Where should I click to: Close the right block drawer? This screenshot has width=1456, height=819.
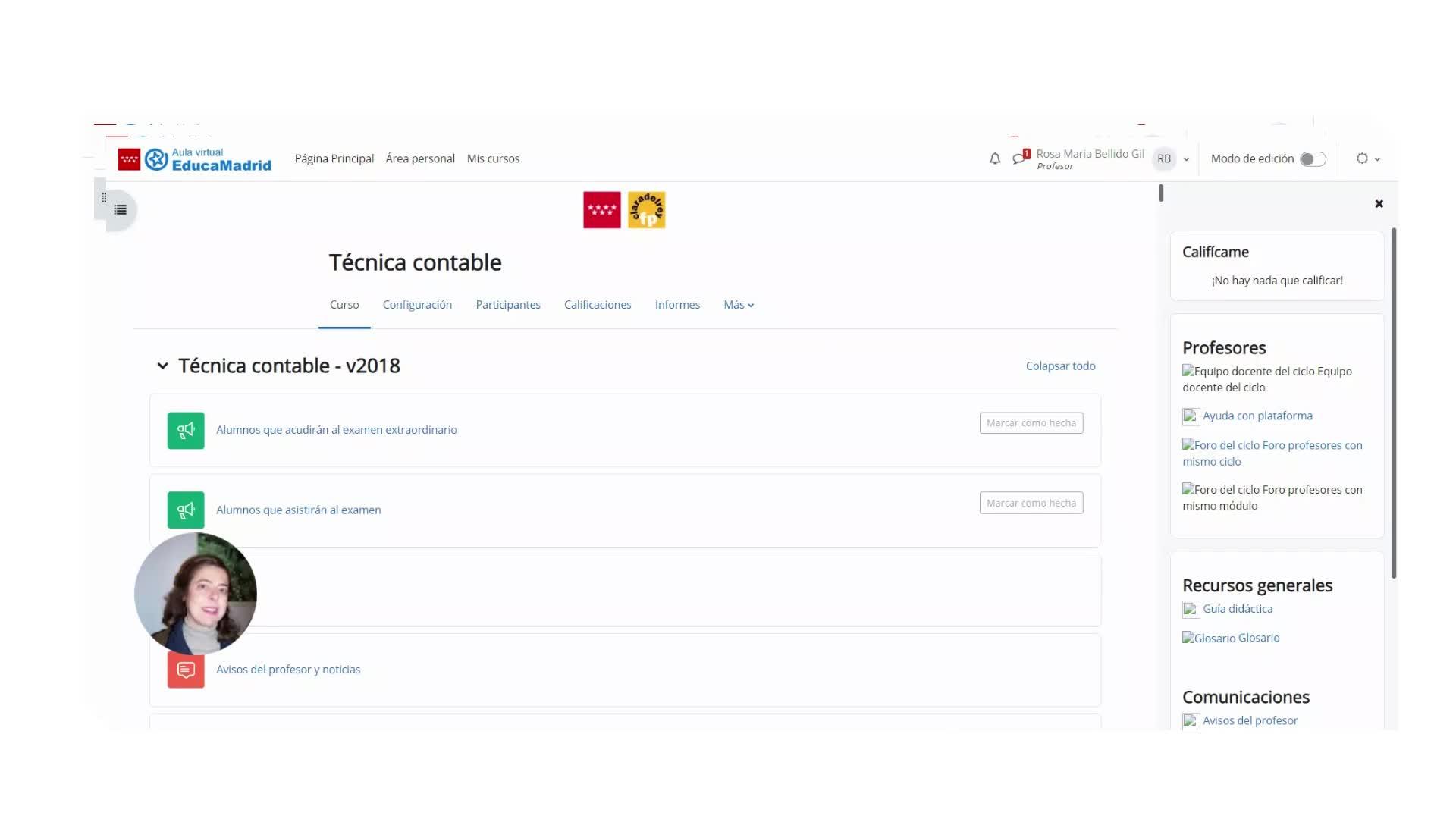click(x=1379, y=204)
